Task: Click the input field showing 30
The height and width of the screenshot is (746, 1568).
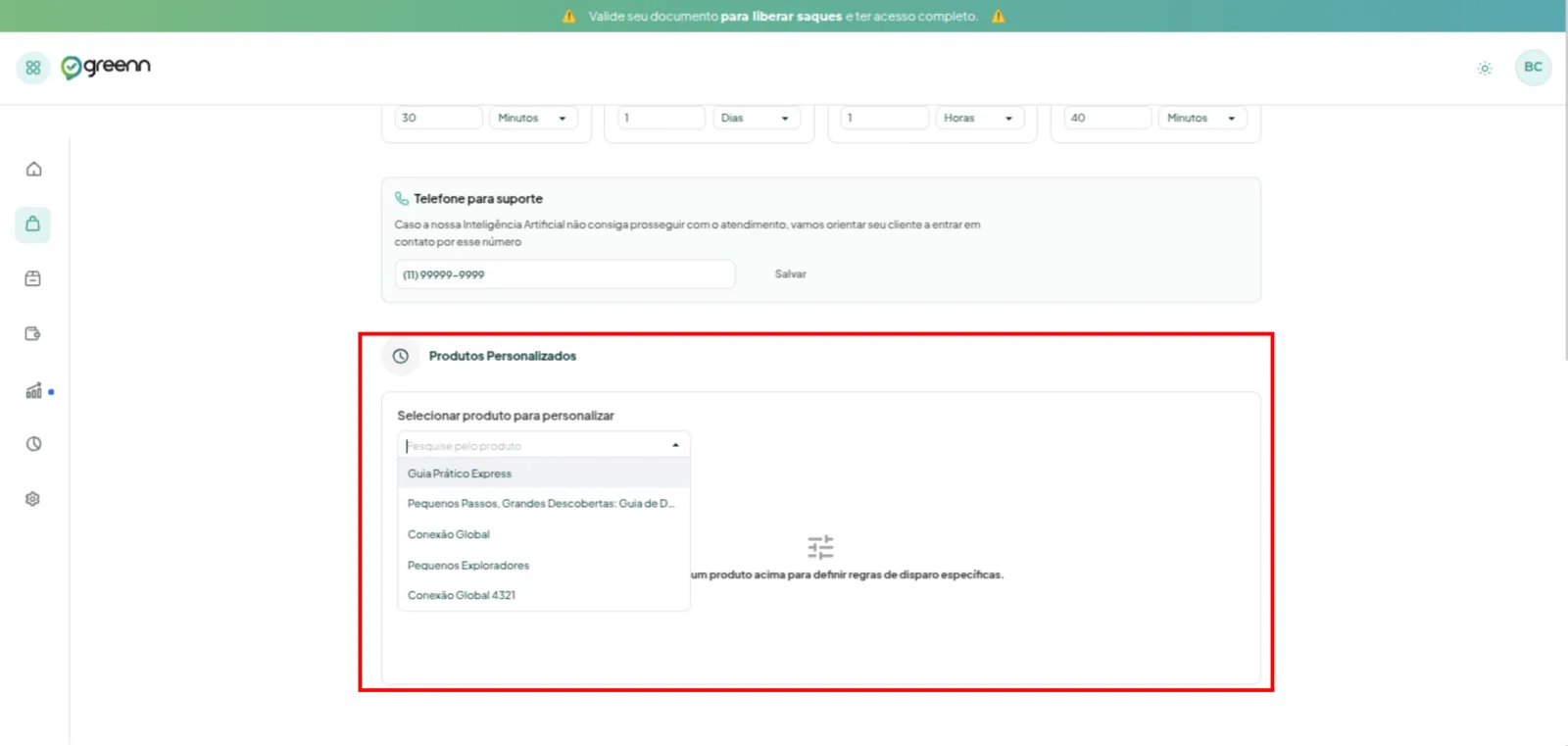Action: (438, 118)
